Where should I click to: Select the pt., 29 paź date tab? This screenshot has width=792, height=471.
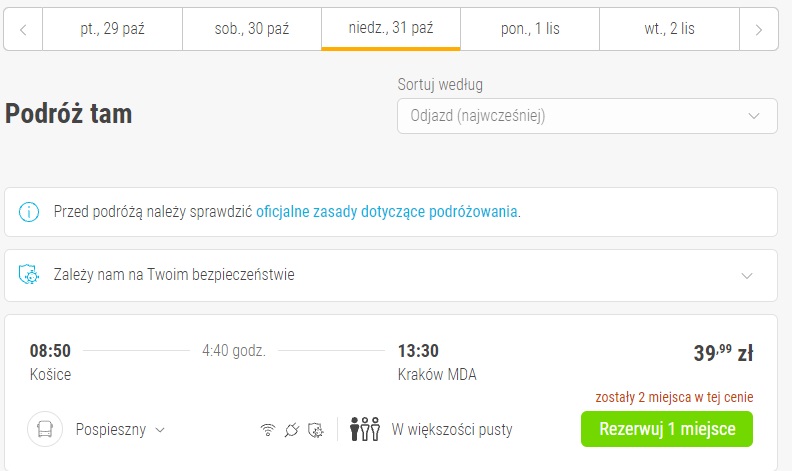tap(112, 29)
